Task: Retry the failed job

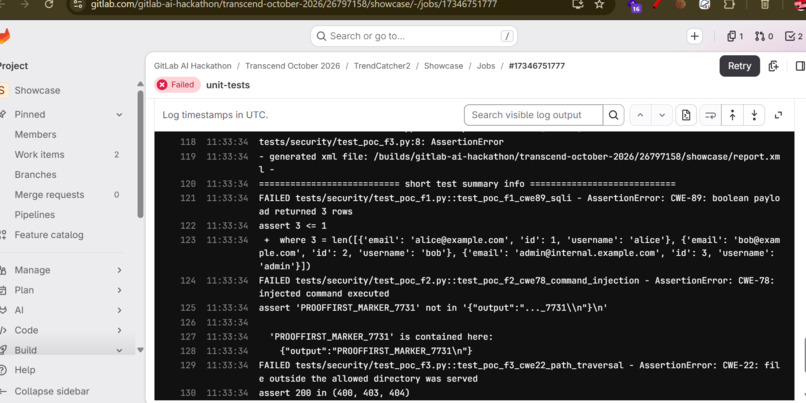Action: [x=739, y=66]
